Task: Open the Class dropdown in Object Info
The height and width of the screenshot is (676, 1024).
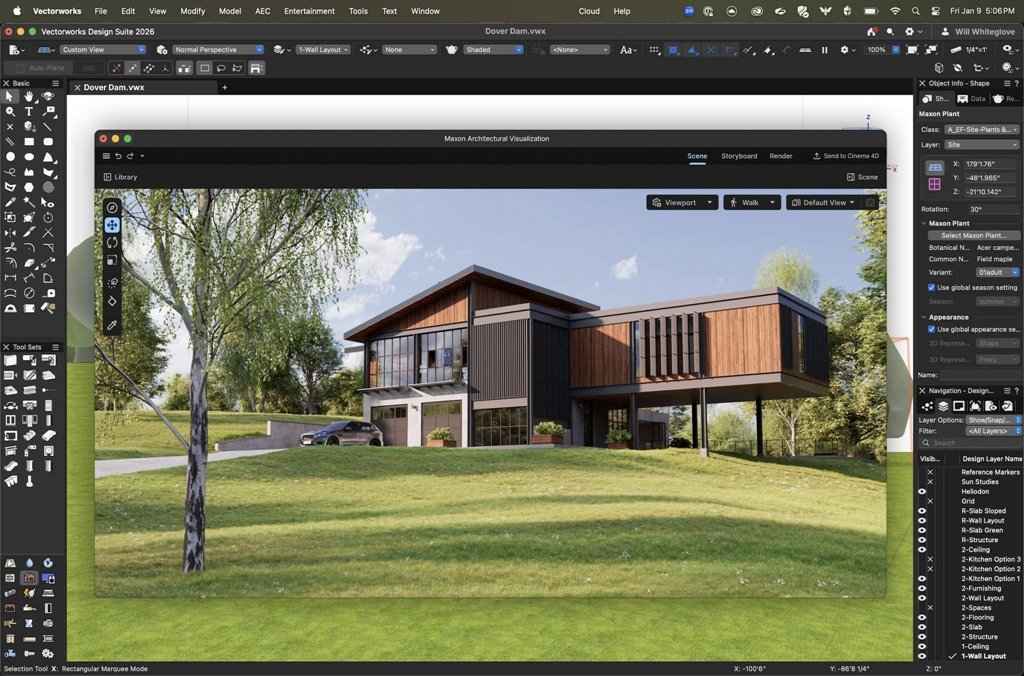Action: pyautogui.click(x=982, y=129)
